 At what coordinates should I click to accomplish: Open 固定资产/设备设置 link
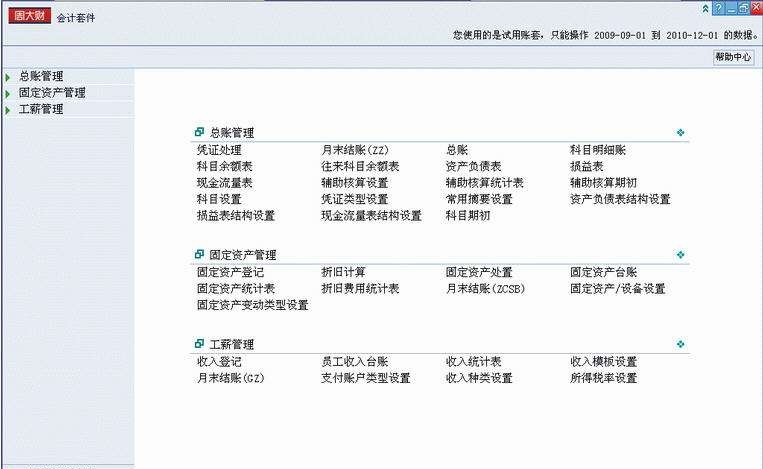point(618,289)
